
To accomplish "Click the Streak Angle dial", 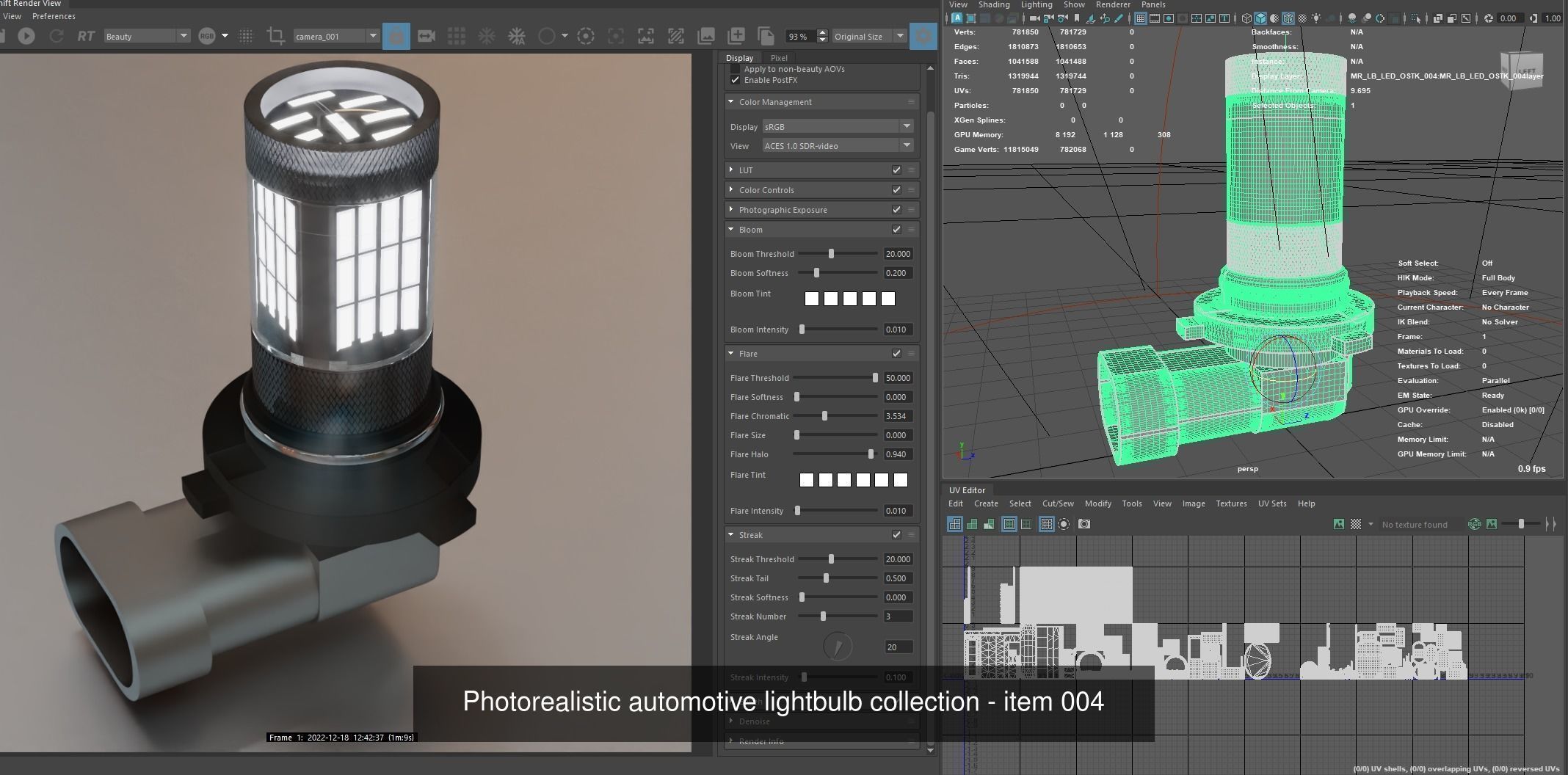I will 838,647.
